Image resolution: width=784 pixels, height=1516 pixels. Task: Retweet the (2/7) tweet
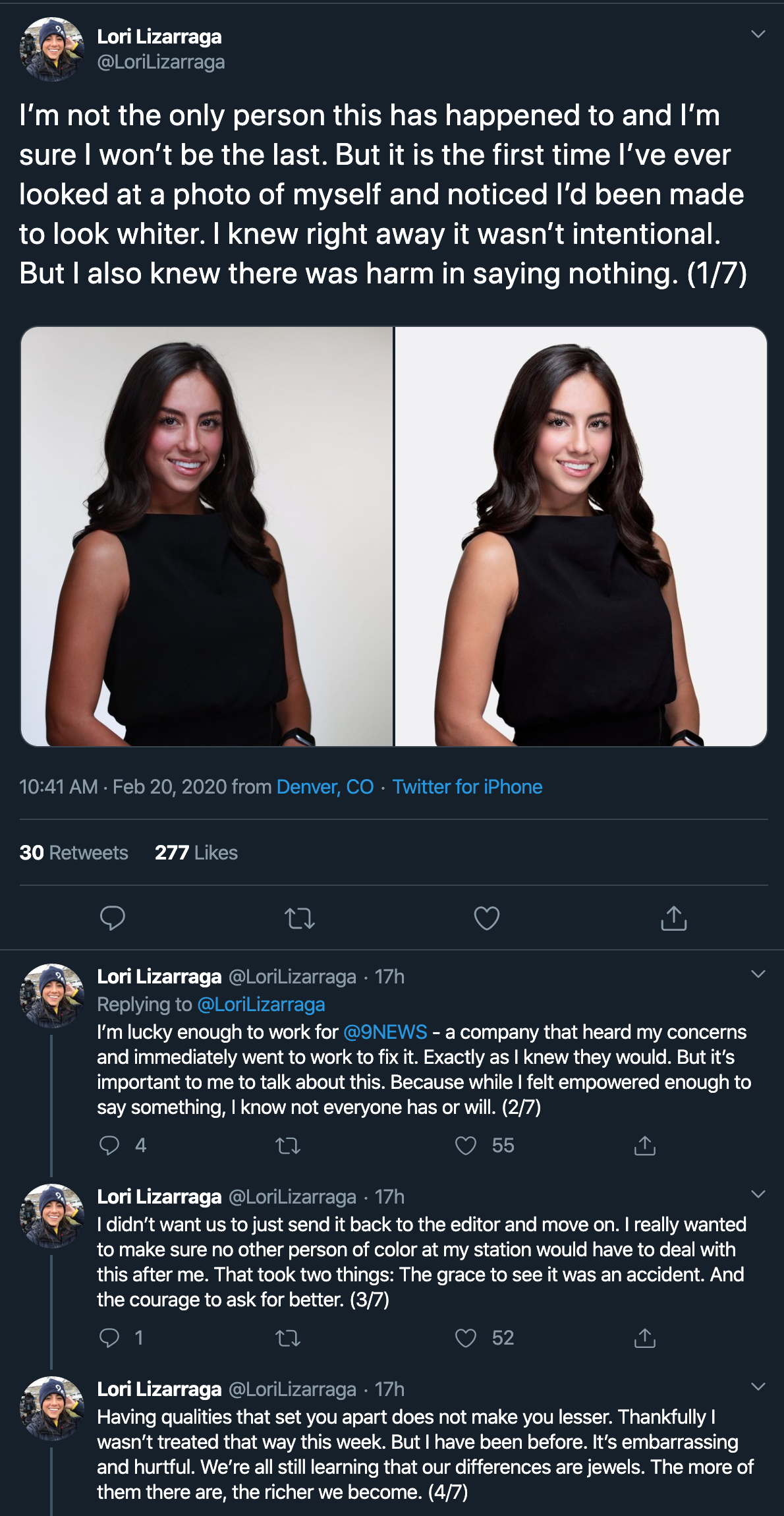click(x=288, y=1146)
